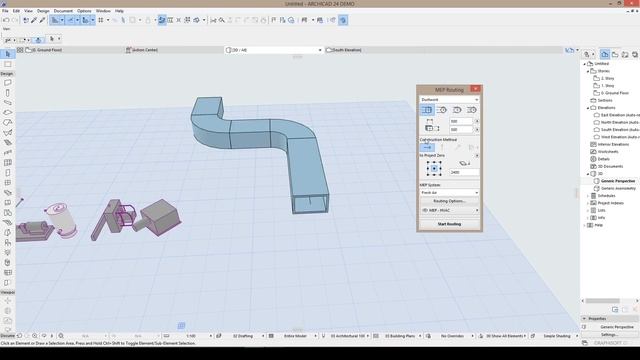640x360 pixels.
Task: Open the Help menu
Action: click(119, 11)
